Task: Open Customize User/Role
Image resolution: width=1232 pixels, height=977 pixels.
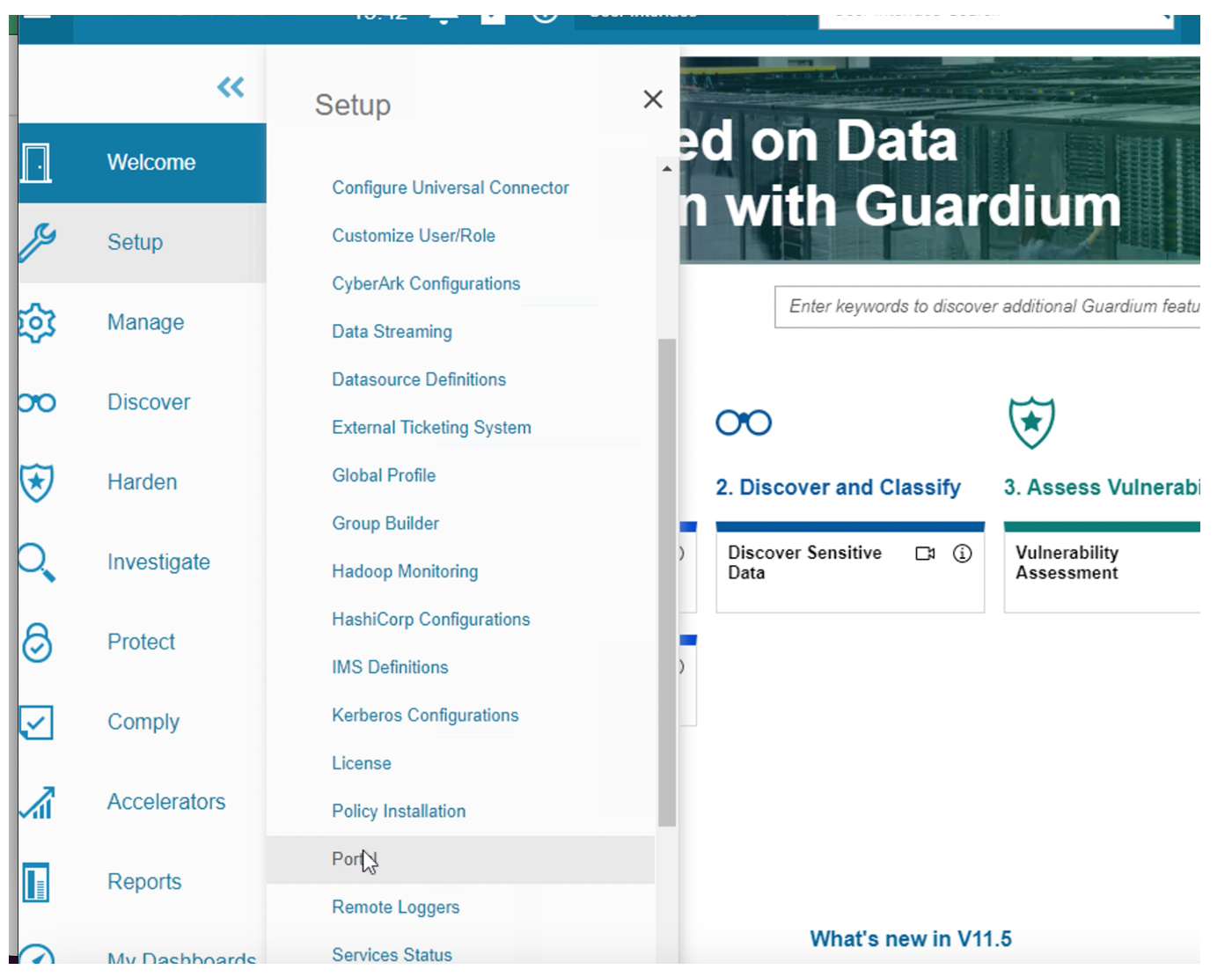Action: (x=414, y=236)
